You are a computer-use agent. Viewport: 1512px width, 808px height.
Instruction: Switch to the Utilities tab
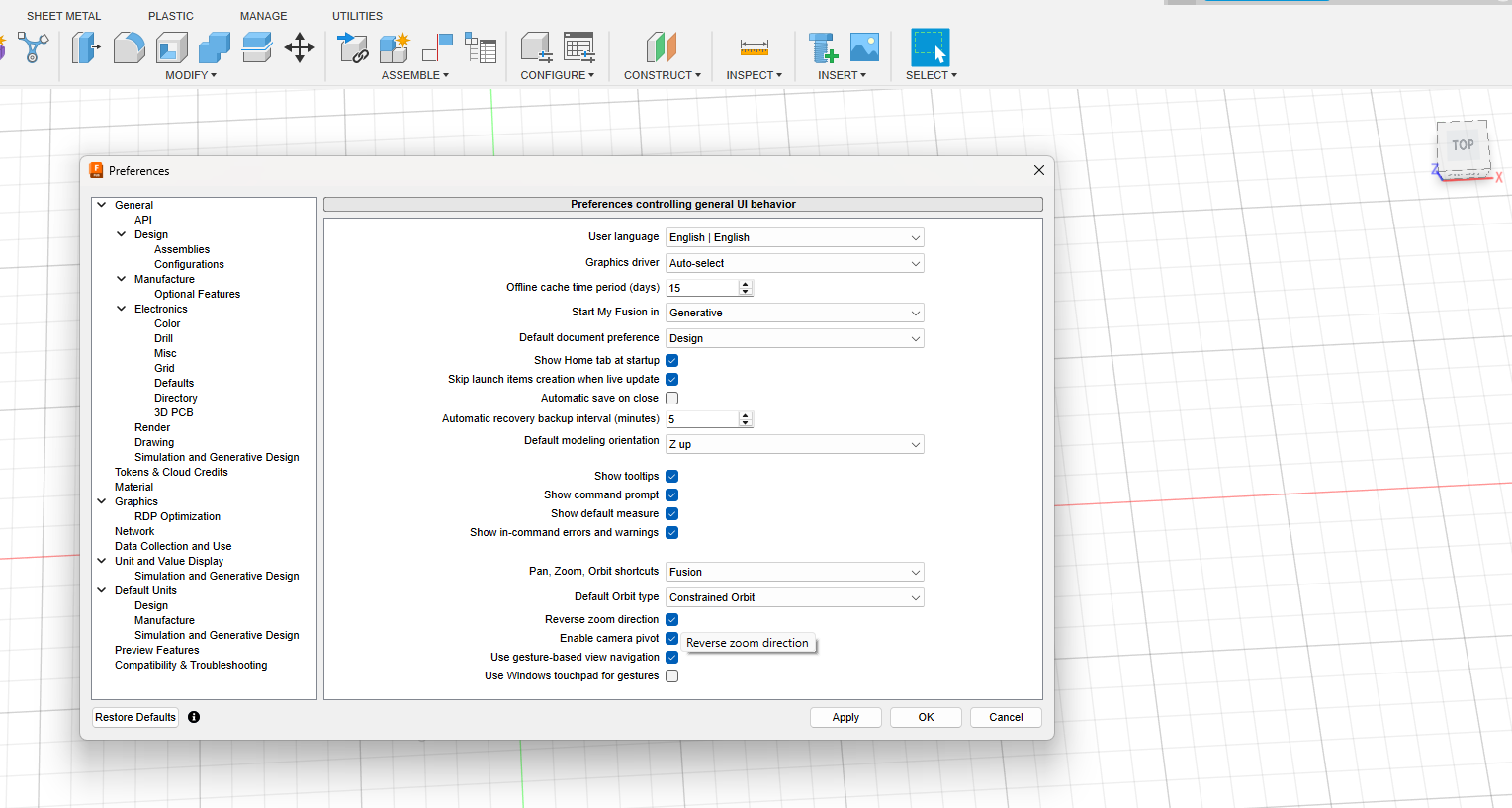(x=358, y=16)
